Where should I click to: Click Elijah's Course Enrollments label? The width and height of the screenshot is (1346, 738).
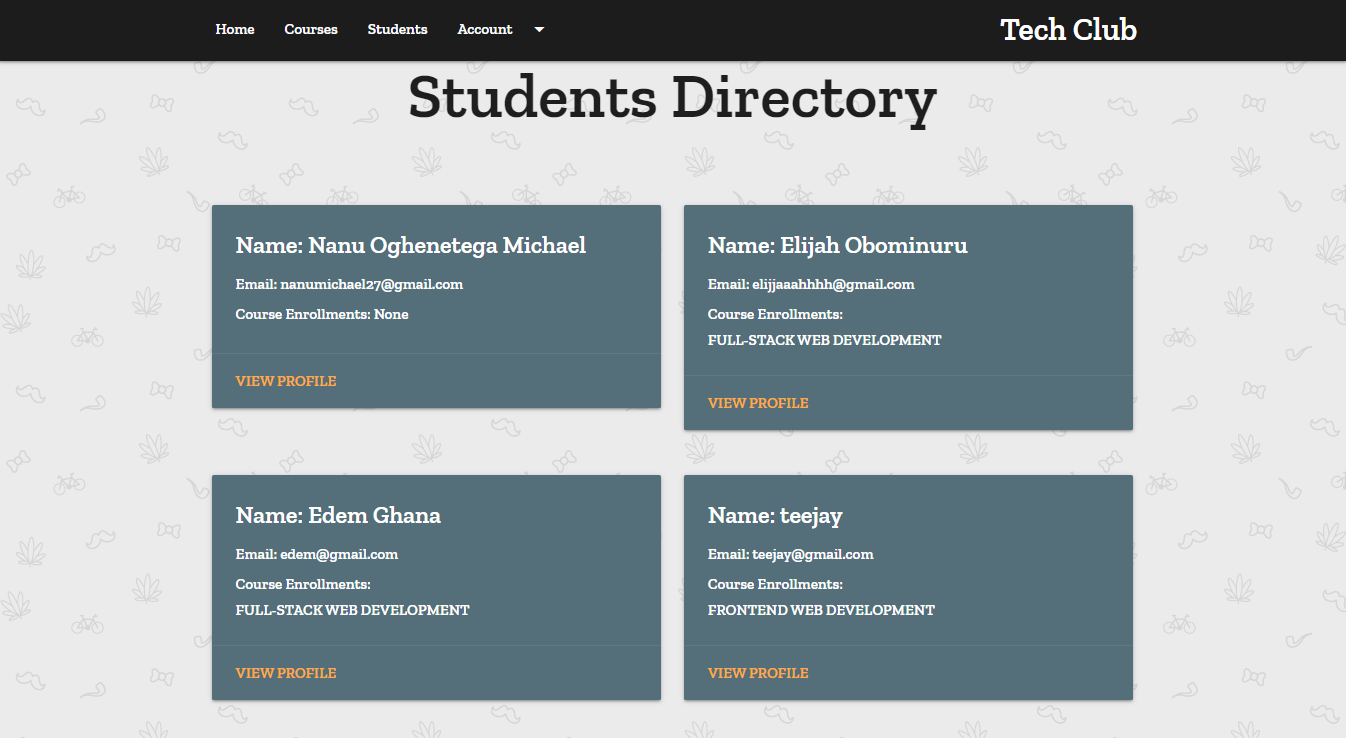[776, 314]
